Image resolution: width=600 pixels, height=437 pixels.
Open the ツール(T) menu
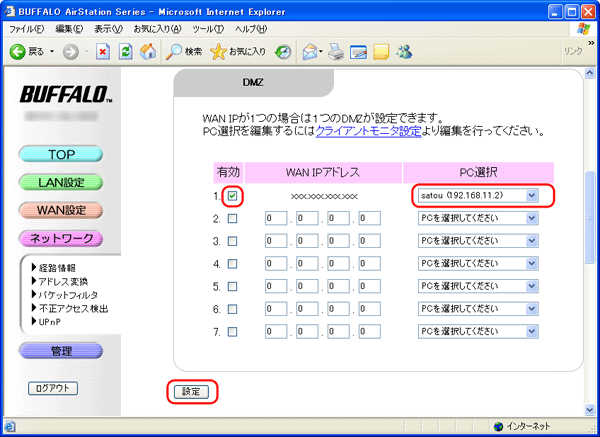(208, 29)
